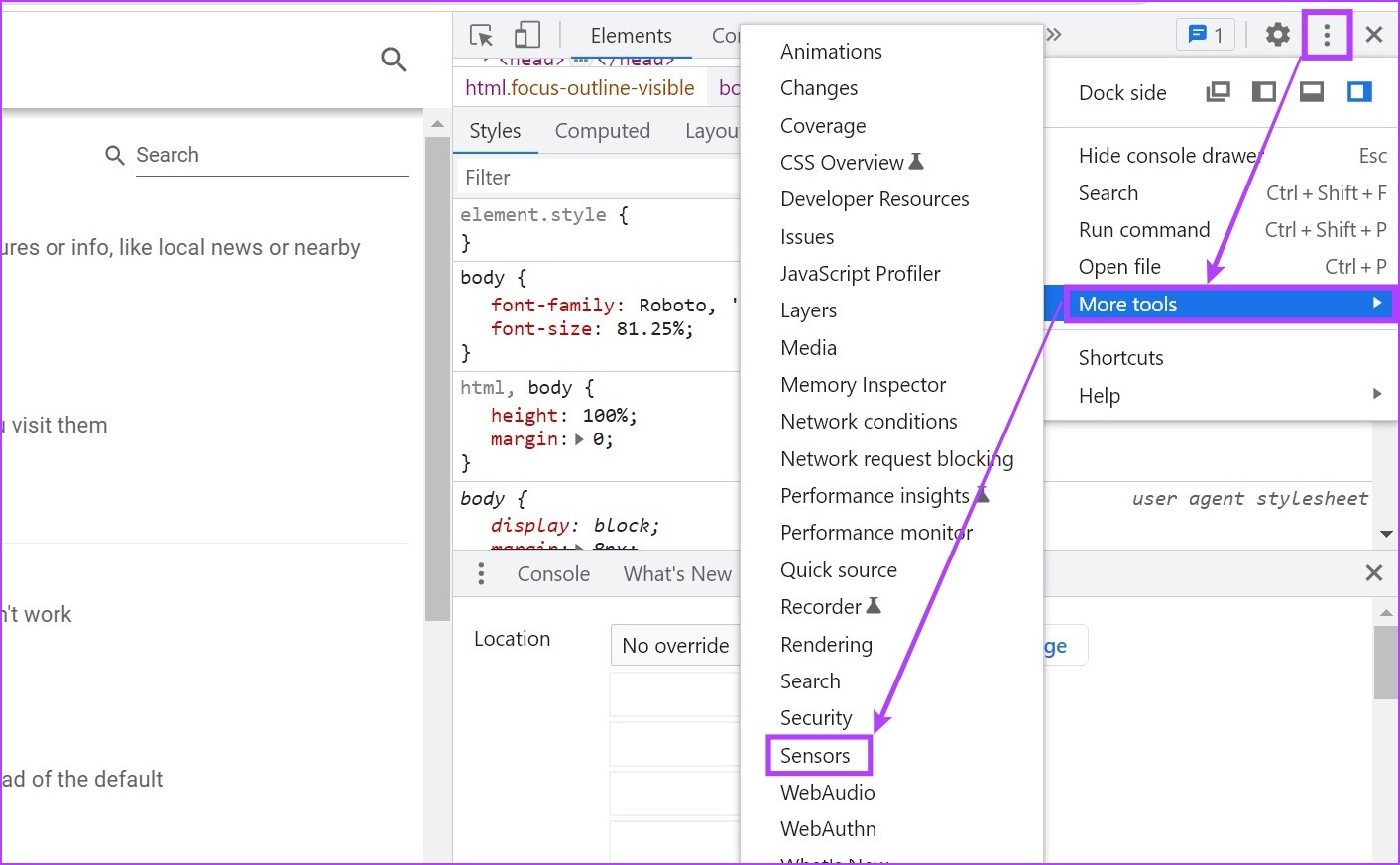Dock DevTools to the bottom
This screenshot has width=1400, height=865.
click(1311, 91)
